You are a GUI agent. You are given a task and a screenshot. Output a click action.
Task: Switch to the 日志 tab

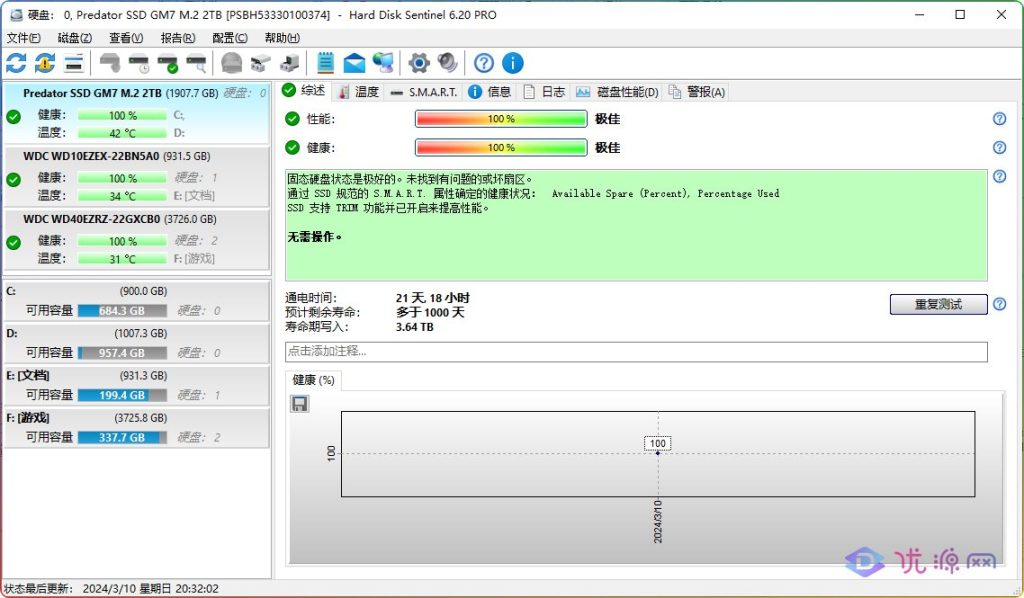(x=545, y=92)
